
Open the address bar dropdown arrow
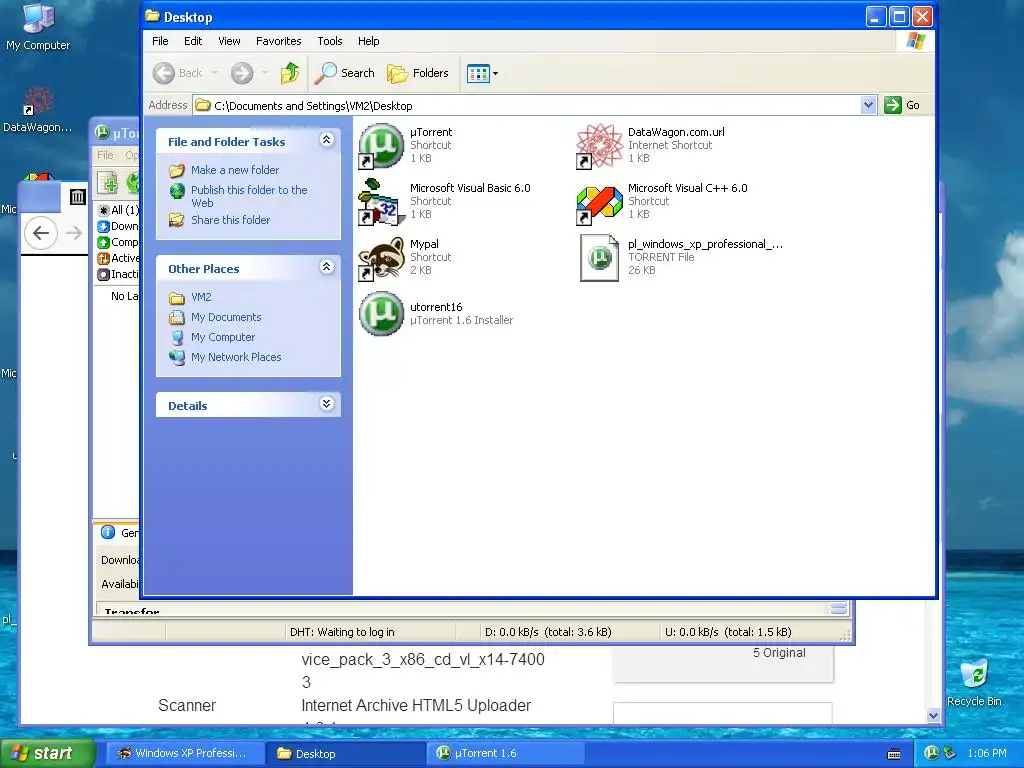(x=868, y=105)
